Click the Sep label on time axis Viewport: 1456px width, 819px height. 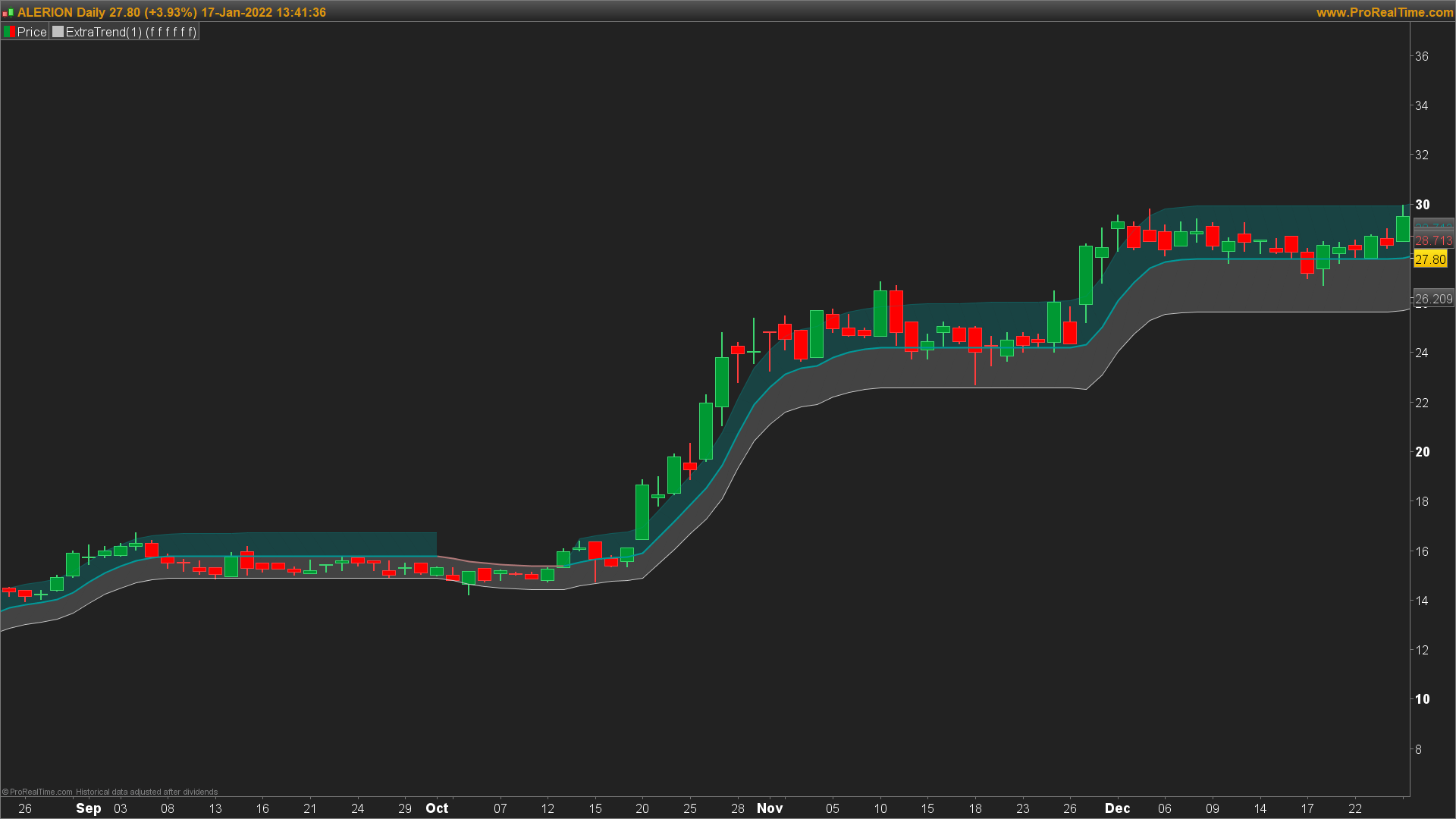pos(89,808)
